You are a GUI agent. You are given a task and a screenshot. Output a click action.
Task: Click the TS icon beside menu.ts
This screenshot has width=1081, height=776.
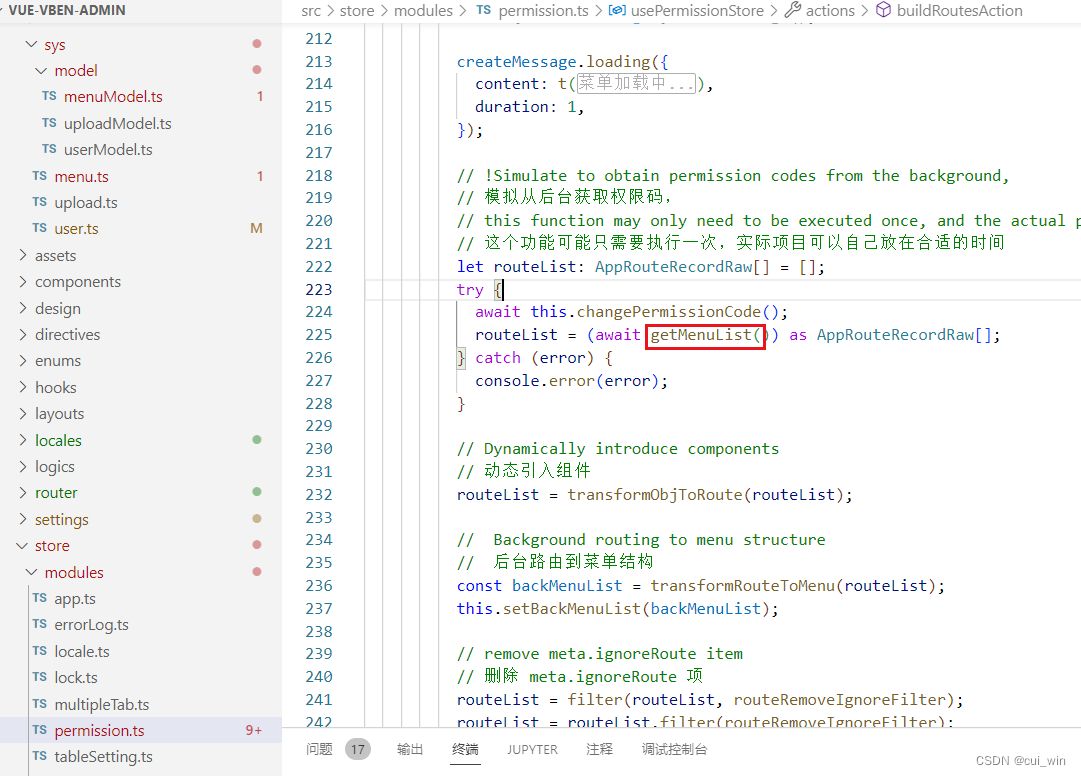39,176
